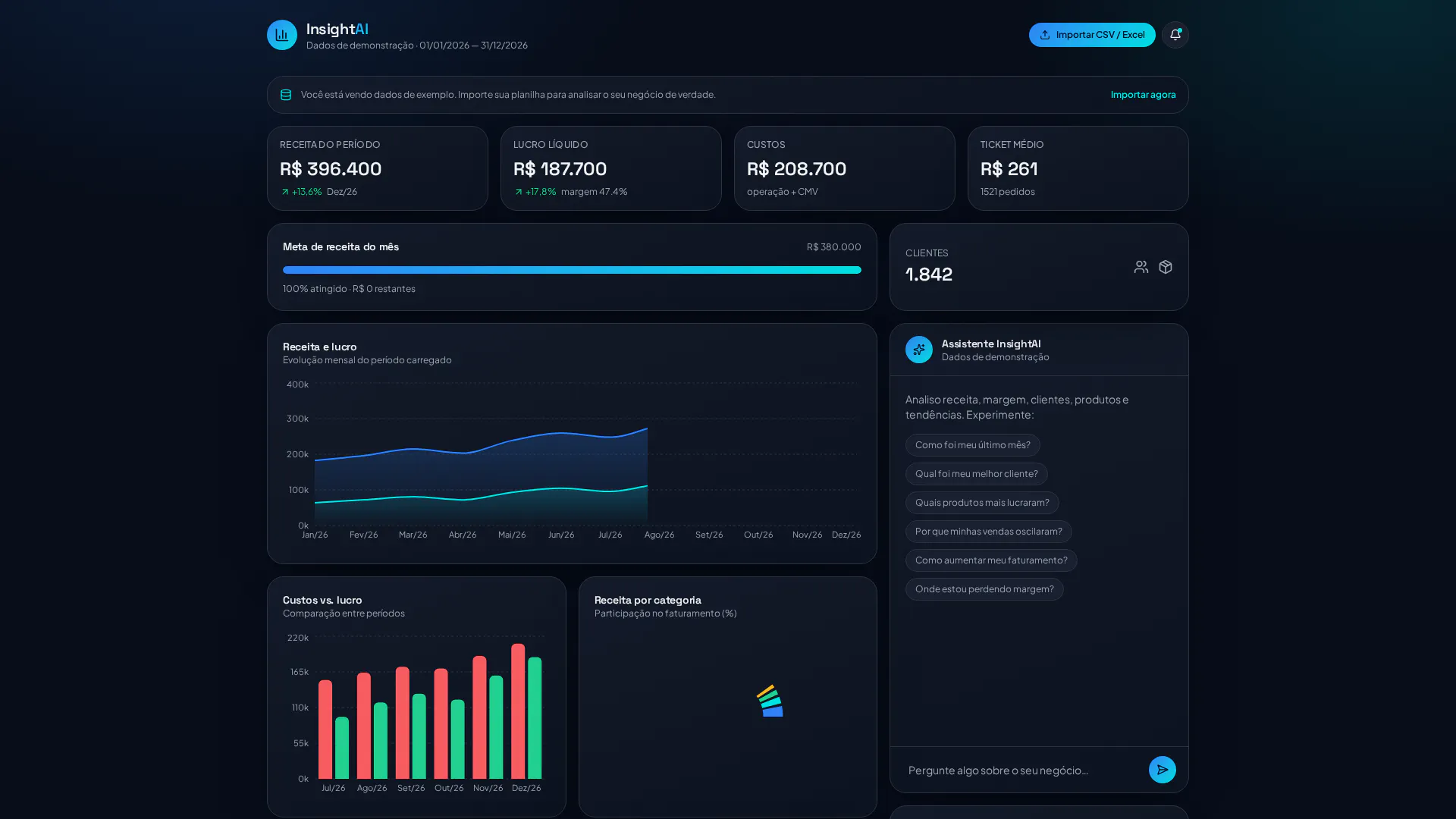Click the green up arrow beside +17,8%

click(519, 192)
